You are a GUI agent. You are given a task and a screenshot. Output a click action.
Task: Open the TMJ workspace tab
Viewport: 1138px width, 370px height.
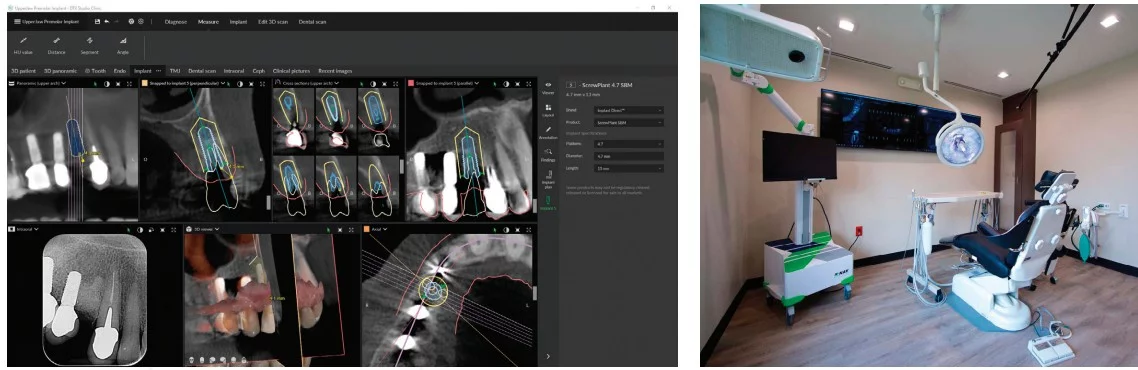[175, 71]
